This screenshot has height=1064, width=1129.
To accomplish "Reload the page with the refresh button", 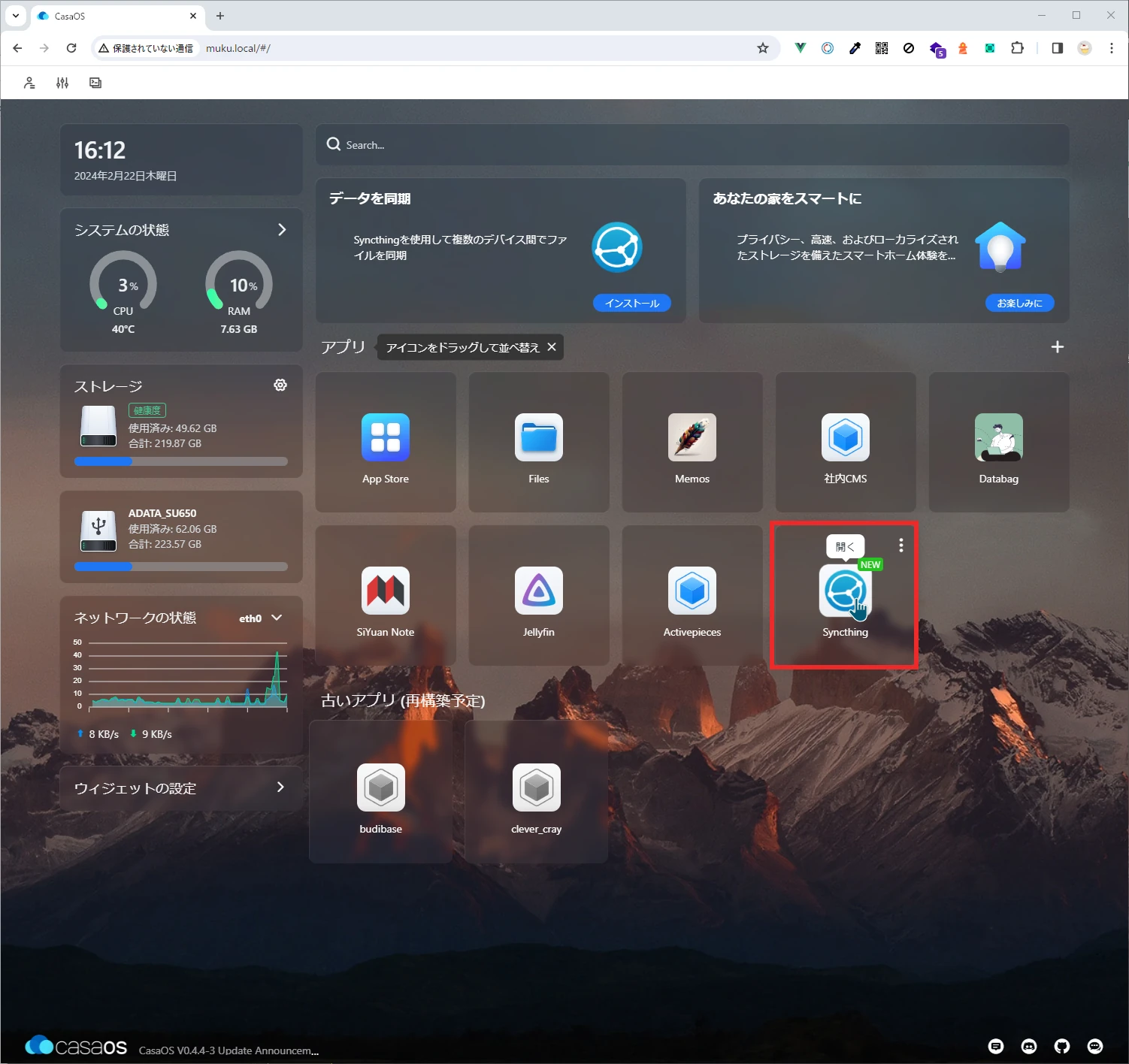I will 71,48.
